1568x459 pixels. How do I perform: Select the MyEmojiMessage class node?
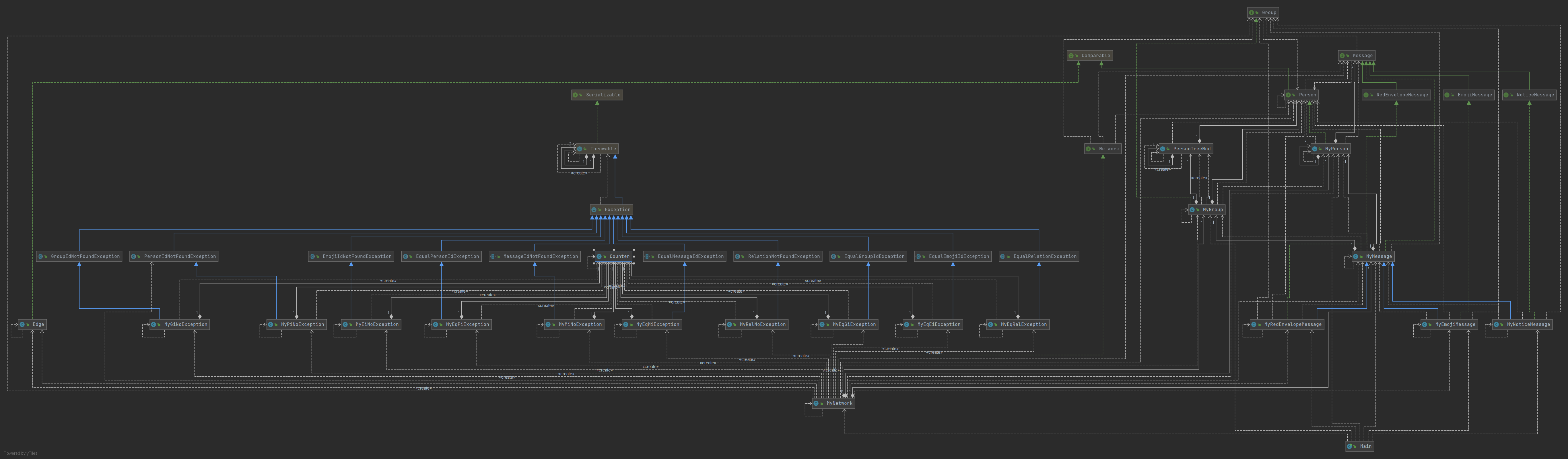pos(1449,324)
